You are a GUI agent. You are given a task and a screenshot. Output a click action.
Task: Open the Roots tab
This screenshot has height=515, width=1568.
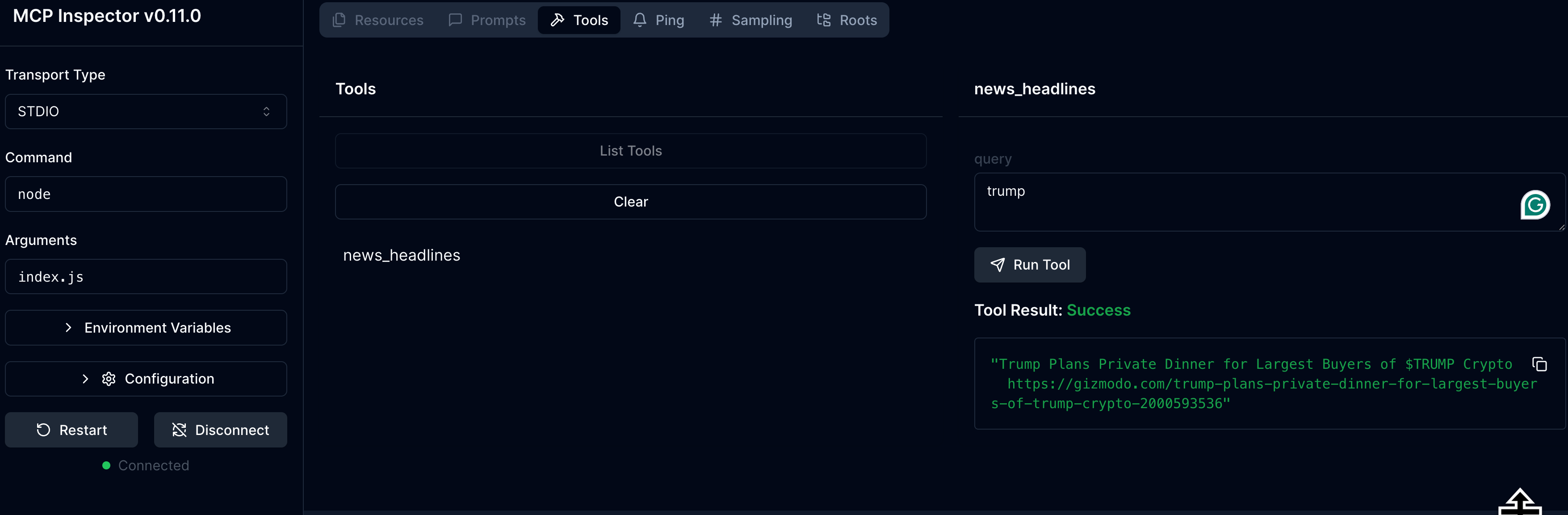tap(847, 20)
